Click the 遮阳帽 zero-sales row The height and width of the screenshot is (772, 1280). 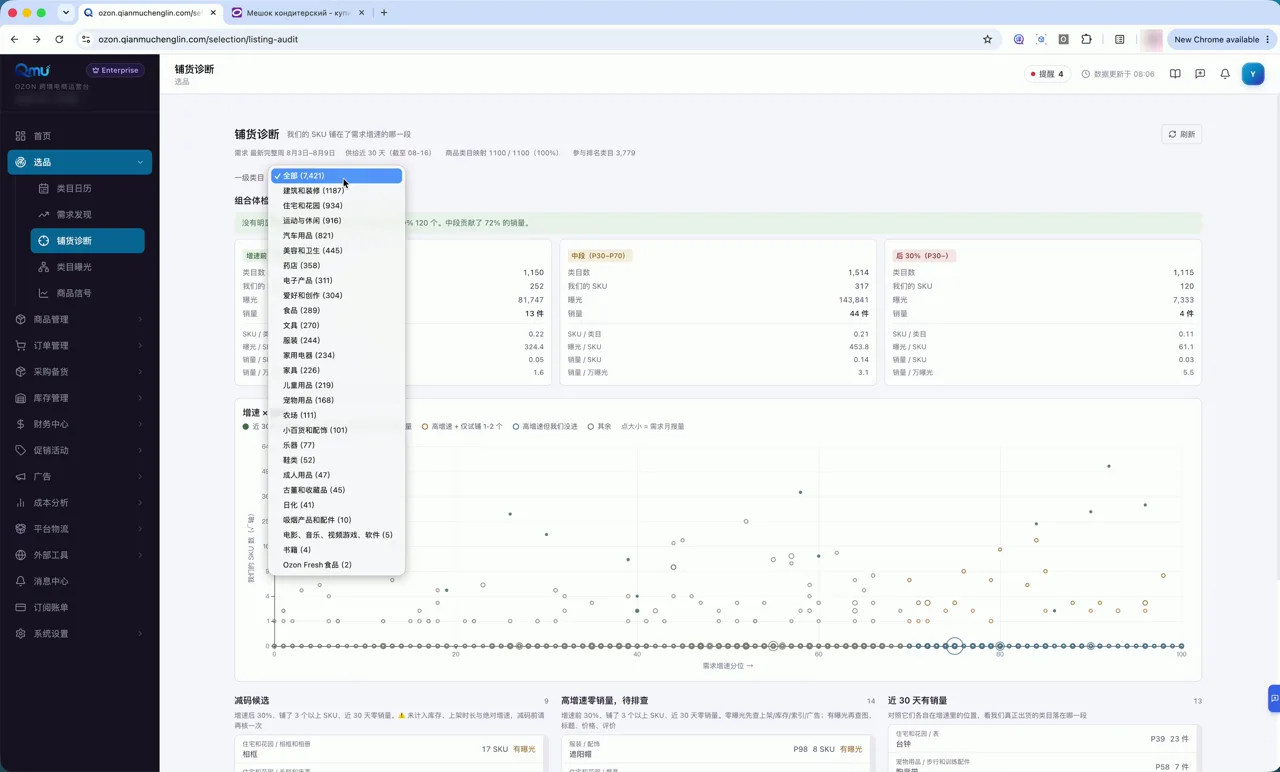(x=718, y=749)
